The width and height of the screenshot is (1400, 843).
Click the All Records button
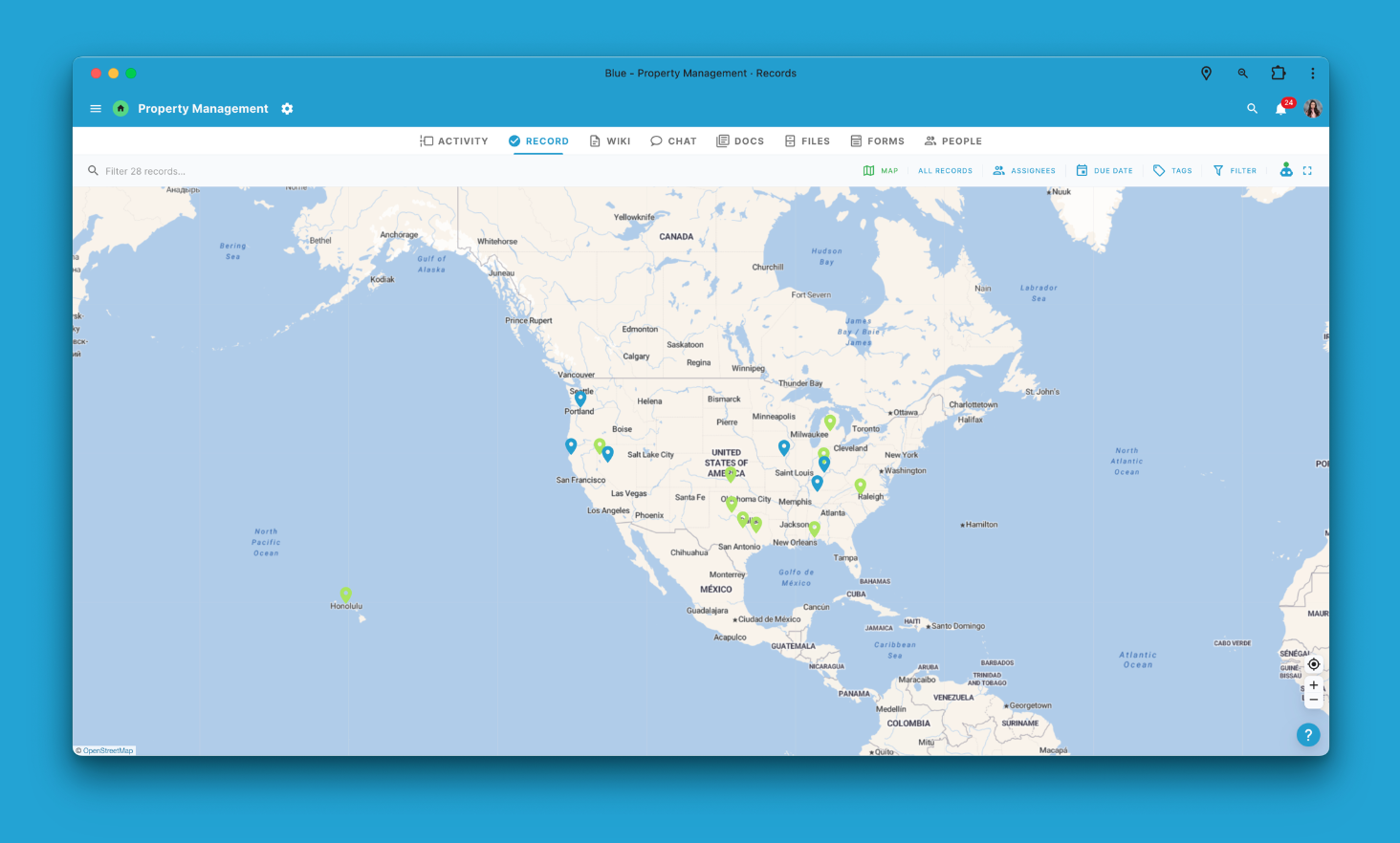[945, 171]
